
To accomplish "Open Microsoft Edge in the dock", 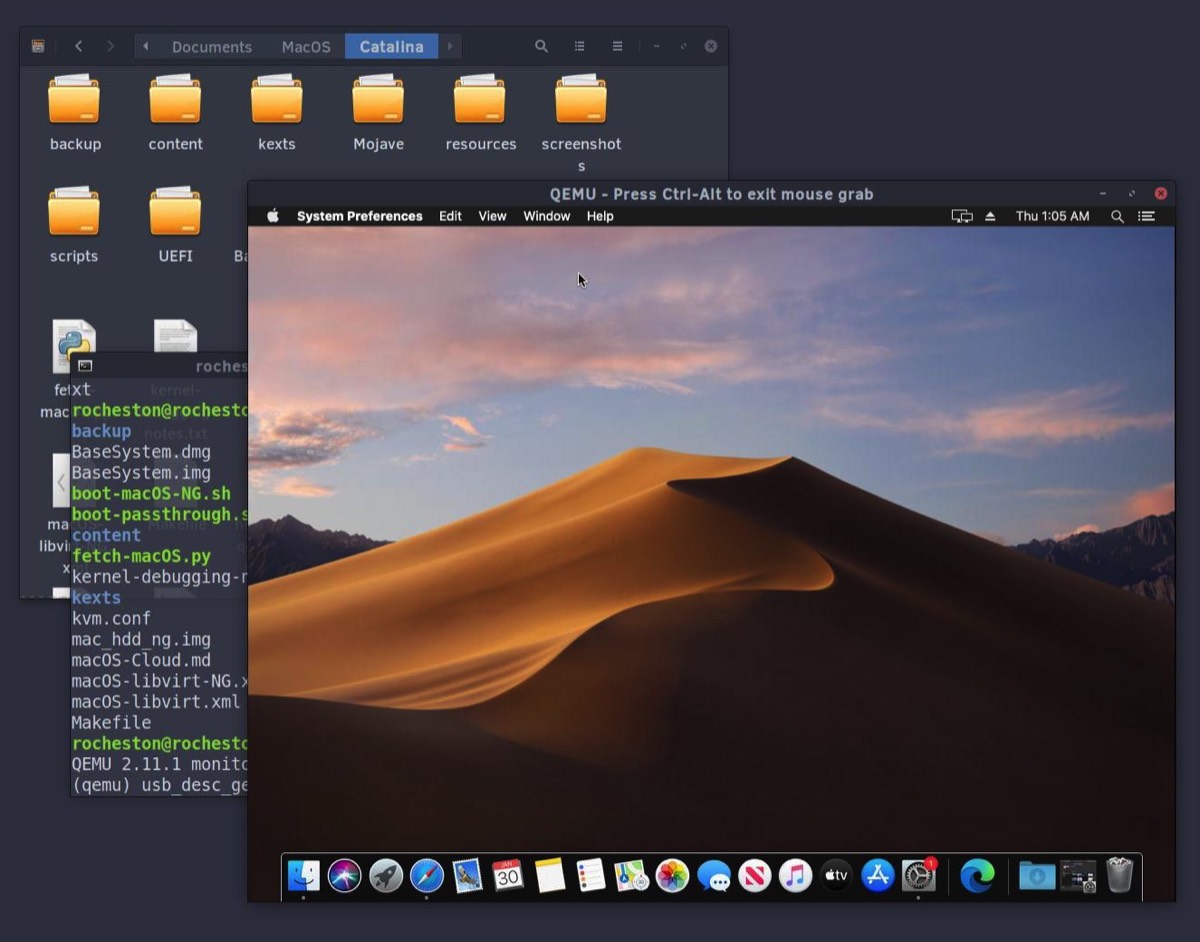I will coord(977,876).
